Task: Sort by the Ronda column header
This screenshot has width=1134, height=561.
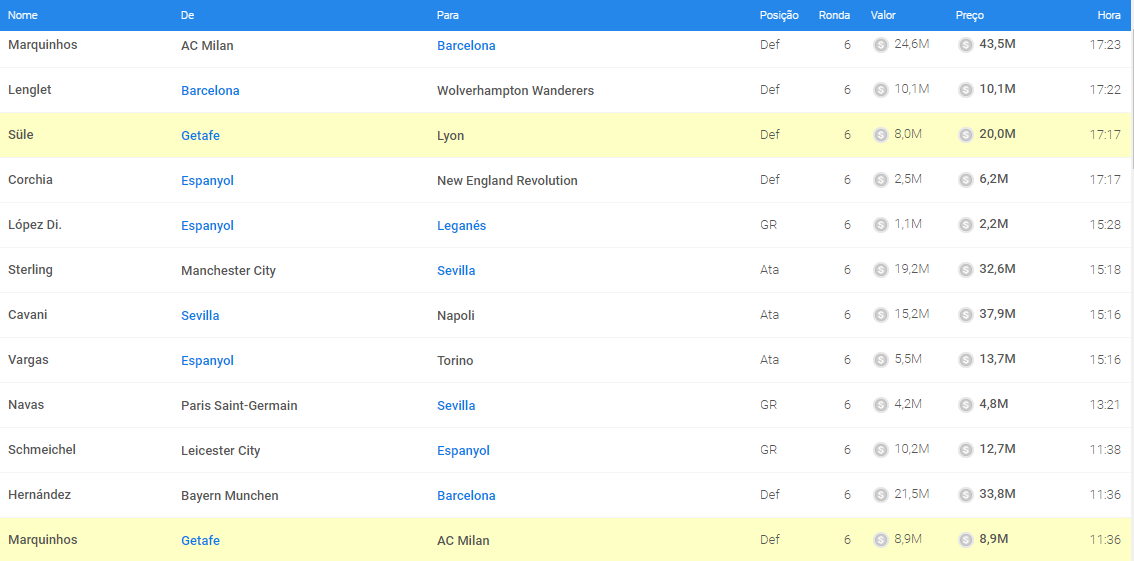Action: point(835,15)
